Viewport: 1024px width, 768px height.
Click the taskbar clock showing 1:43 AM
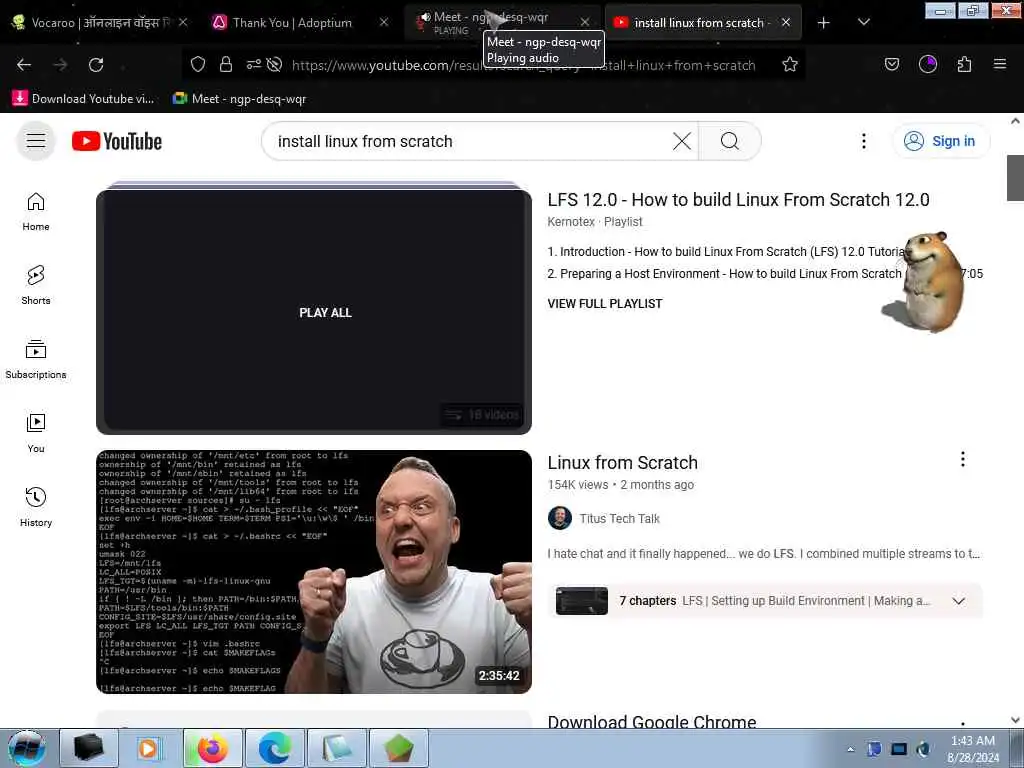[x=972, y=749]
